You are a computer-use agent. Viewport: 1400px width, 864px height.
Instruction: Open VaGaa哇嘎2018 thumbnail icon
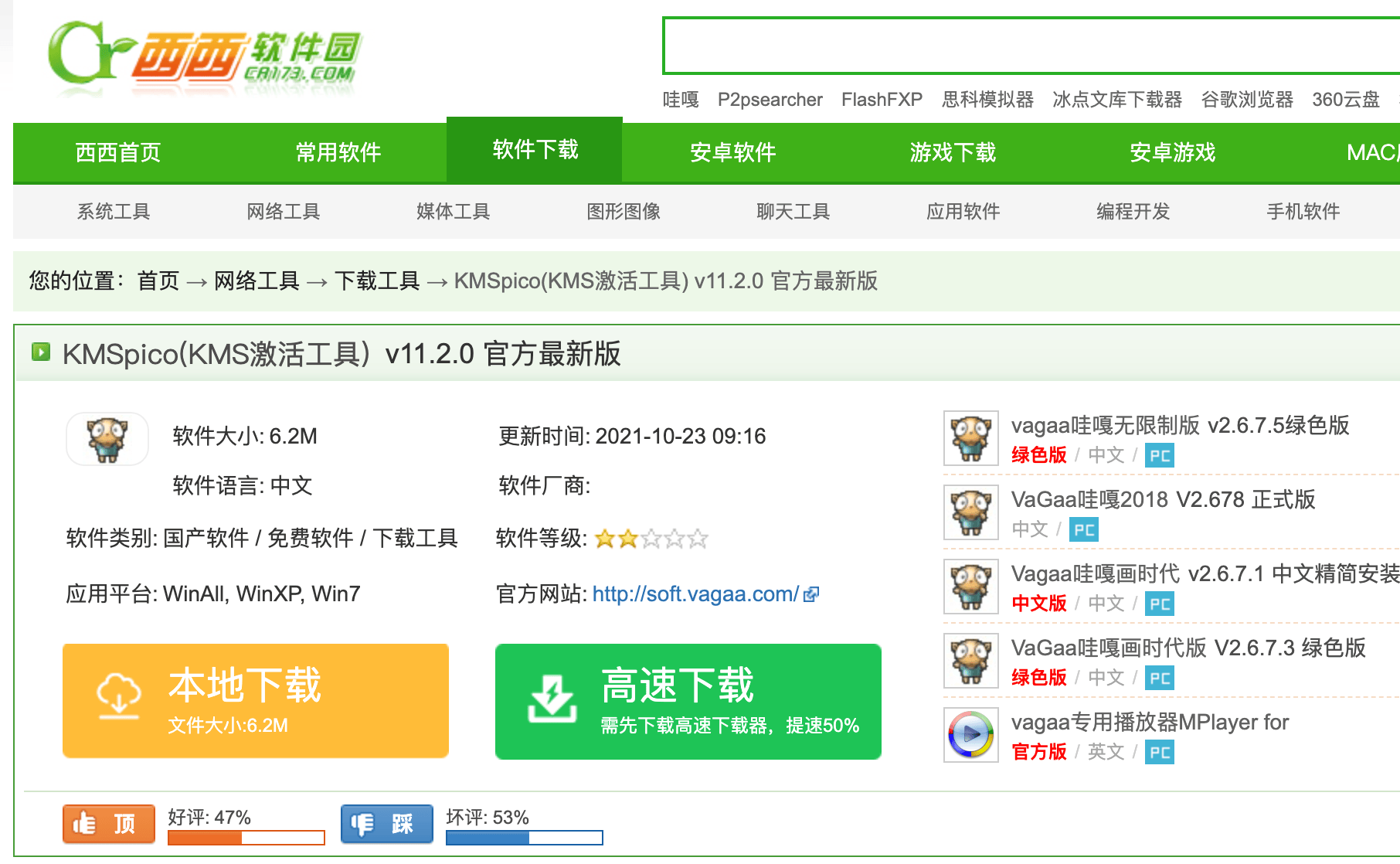(971, 512)
